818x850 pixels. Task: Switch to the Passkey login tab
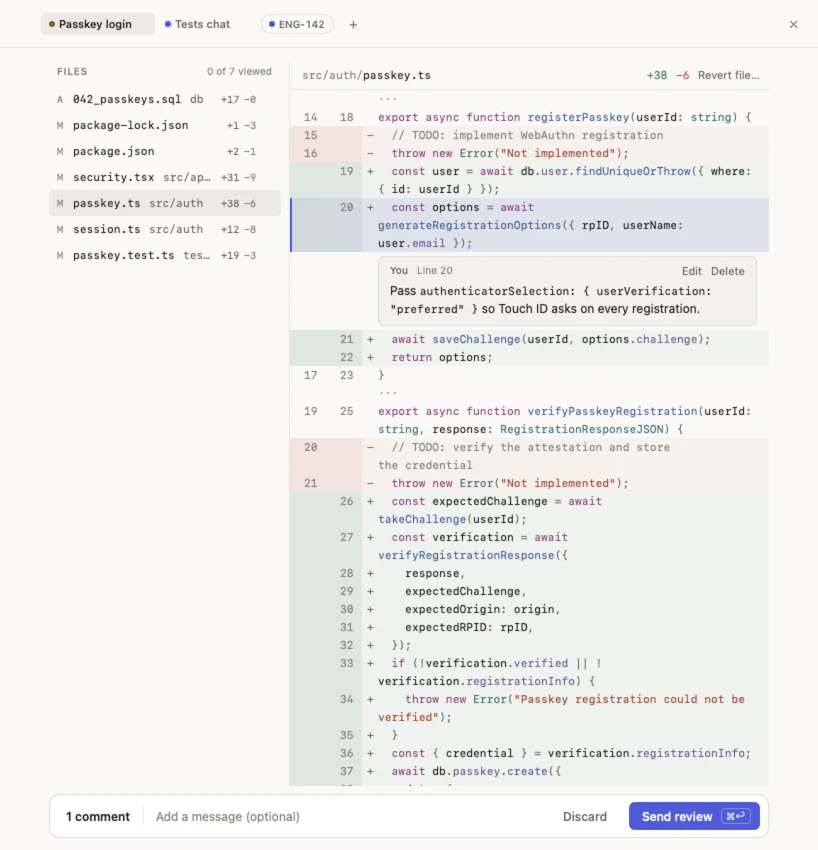[x=98, y=24]
